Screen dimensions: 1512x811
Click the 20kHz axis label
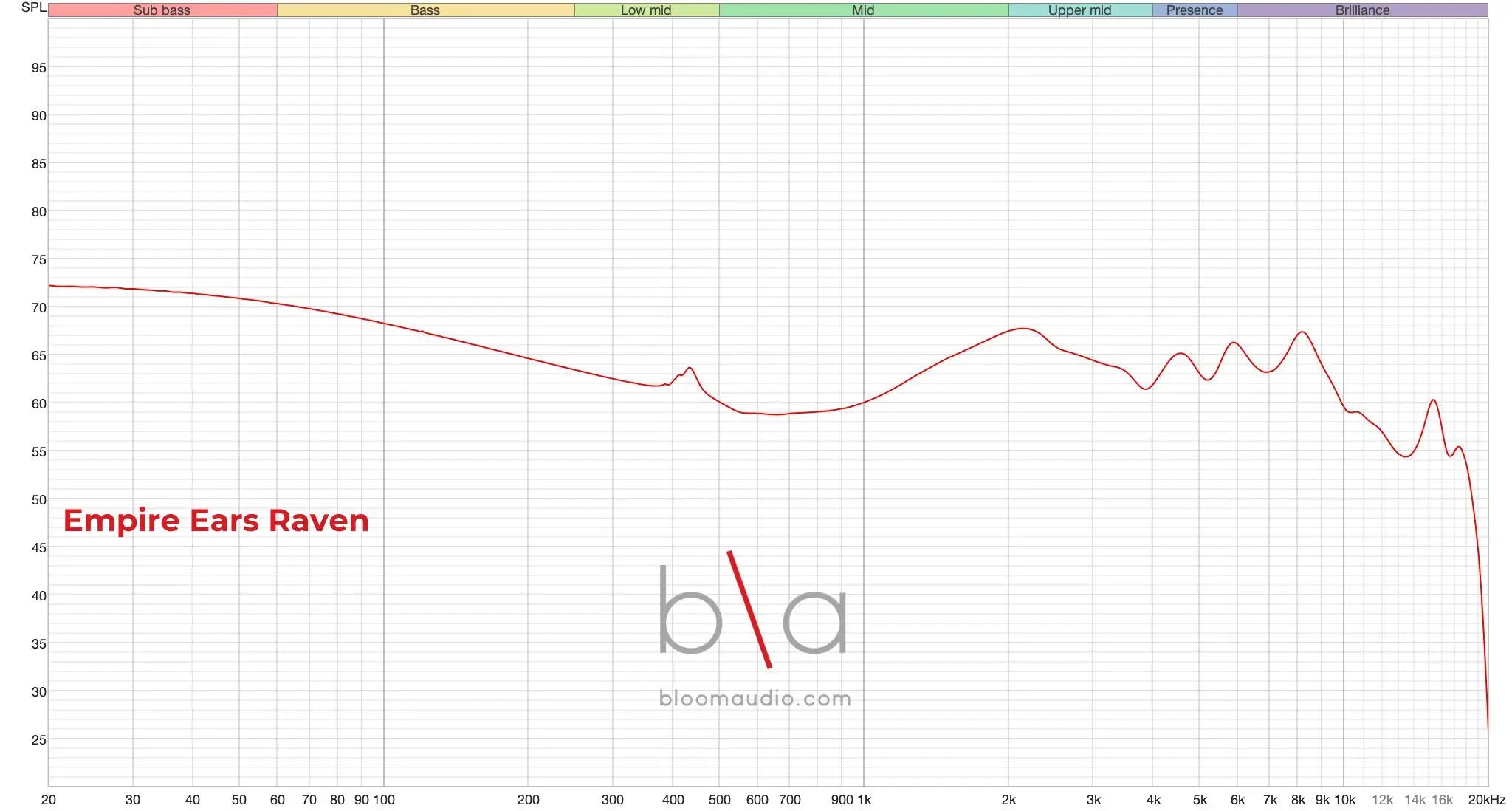(x=1486, y=800)
